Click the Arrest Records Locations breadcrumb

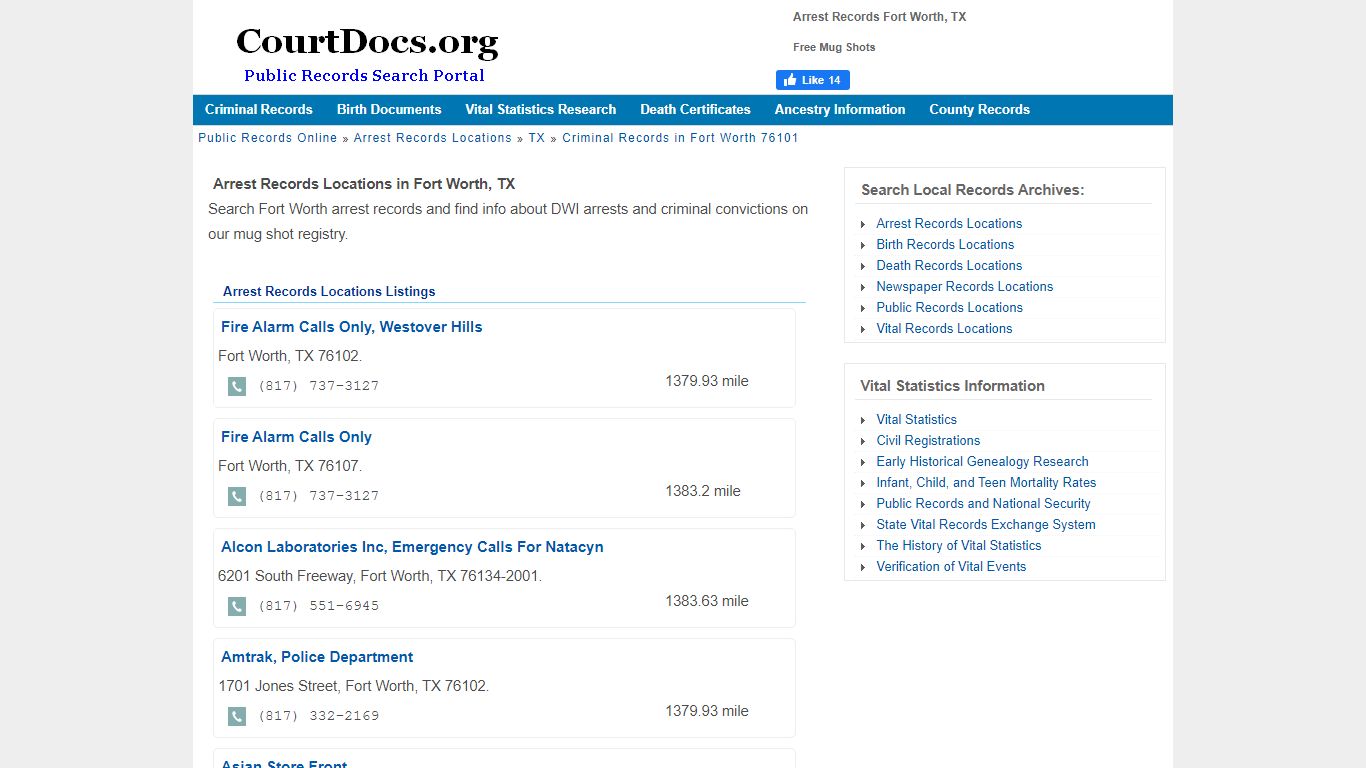click(432, 138)
